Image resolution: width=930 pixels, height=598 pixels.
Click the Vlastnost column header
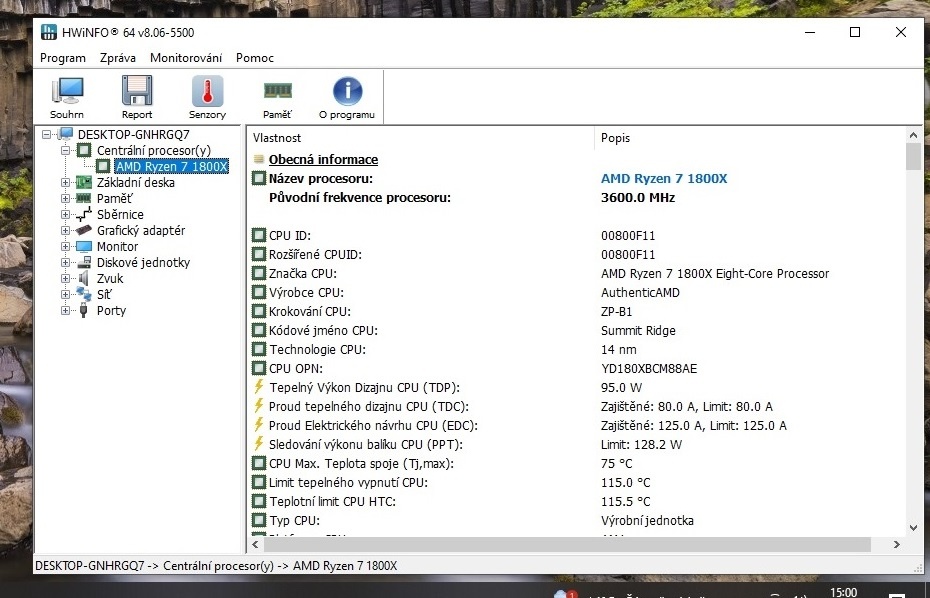coord(277,138)
